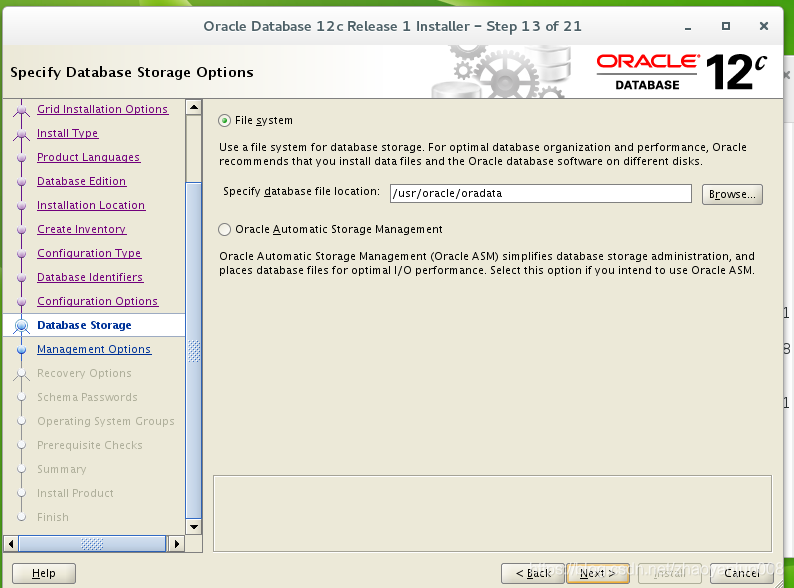Select the File system radio button
Viewport: 794px width, 588px height.
pos(224,121)
